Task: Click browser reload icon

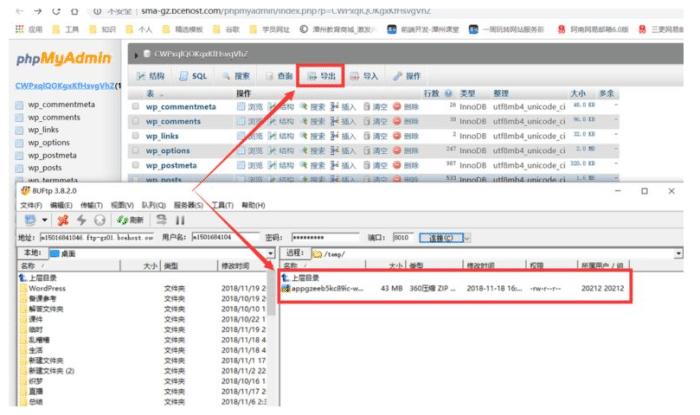Action: pos(56,11)
